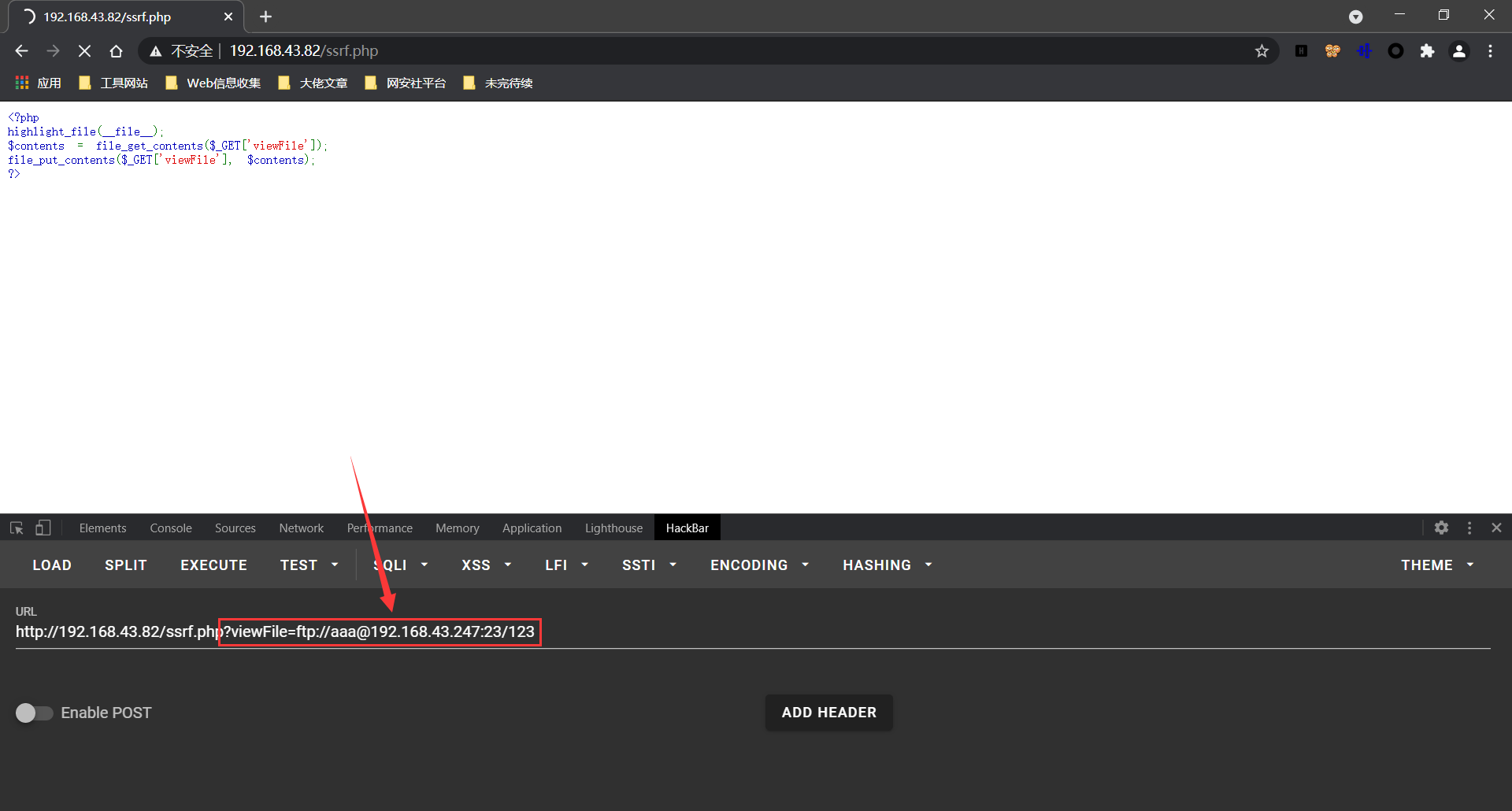Switch to the Network tab
This screenshot has height=811, width=1512.
(x=301, y=528)
